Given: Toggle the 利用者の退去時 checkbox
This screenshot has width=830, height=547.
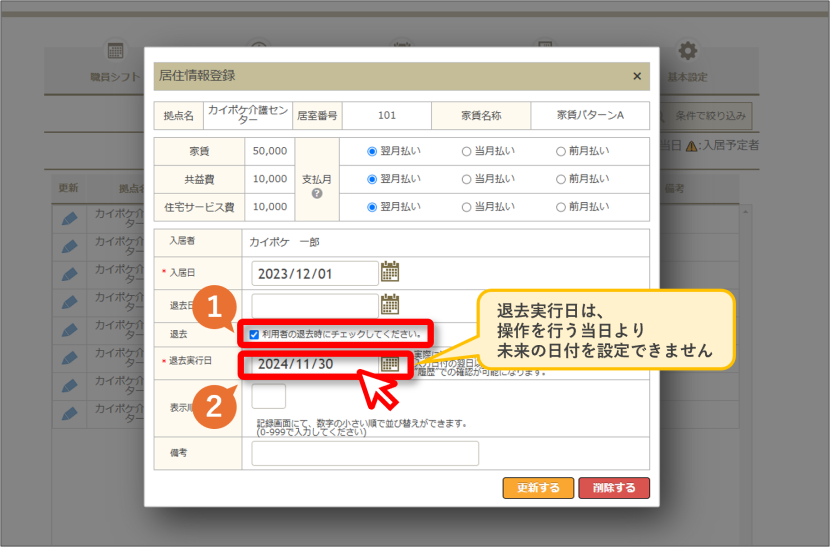Looking at the screenshot, I should tap(254, 335).
